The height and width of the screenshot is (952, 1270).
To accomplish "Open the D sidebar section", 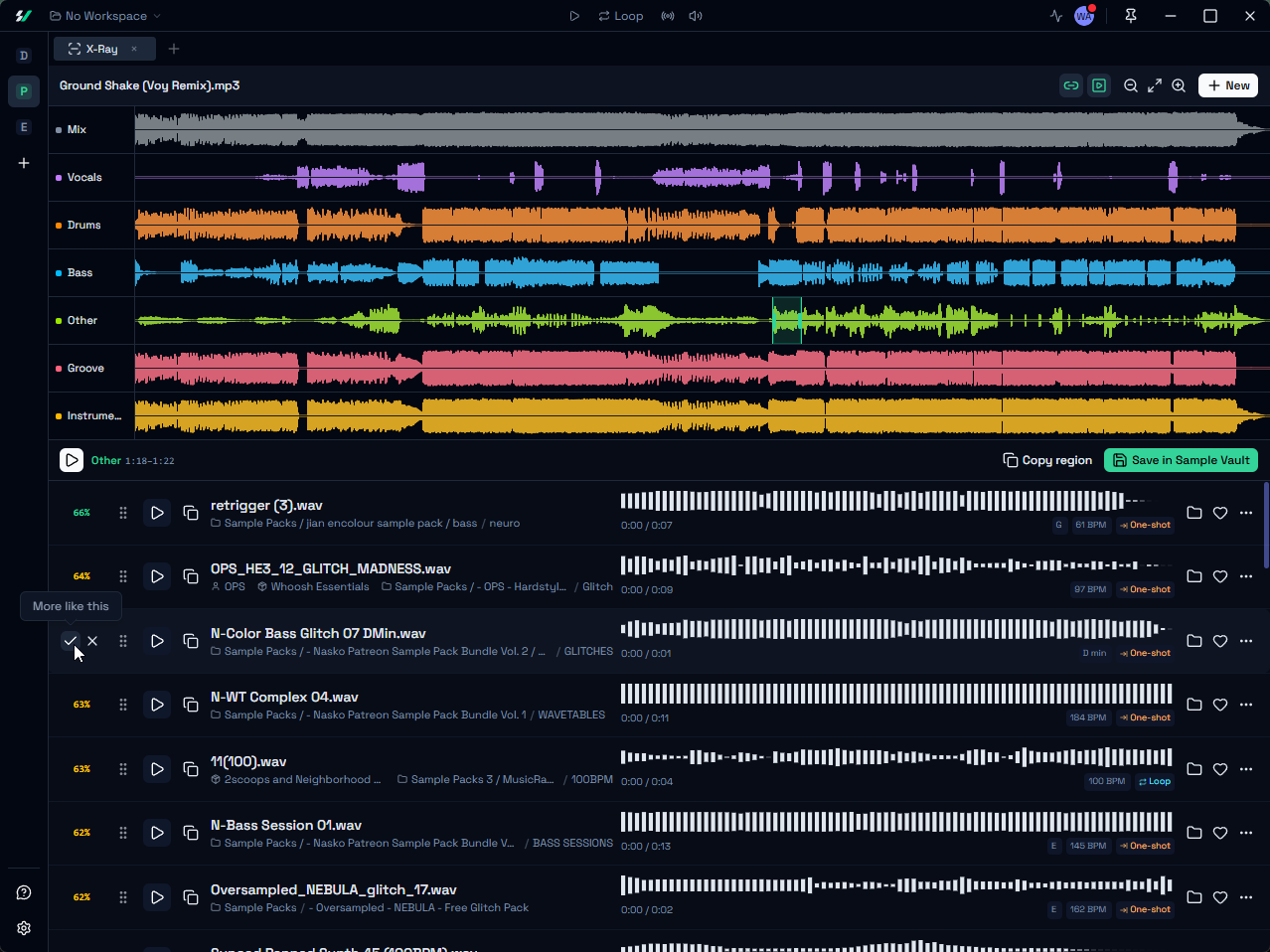I will click(24, 56).
